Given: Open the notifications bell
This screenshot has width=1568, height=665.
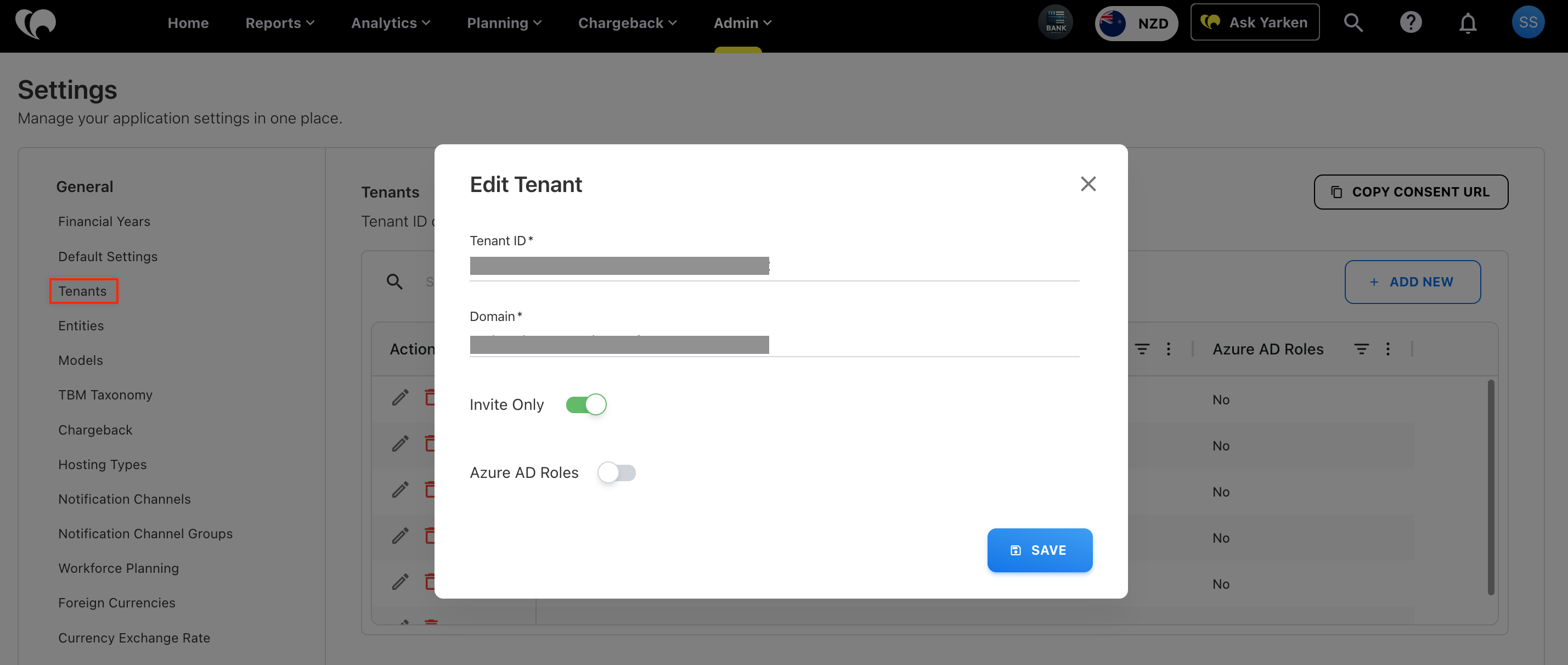Looking at the screenshot, I should coord(1468,23).
